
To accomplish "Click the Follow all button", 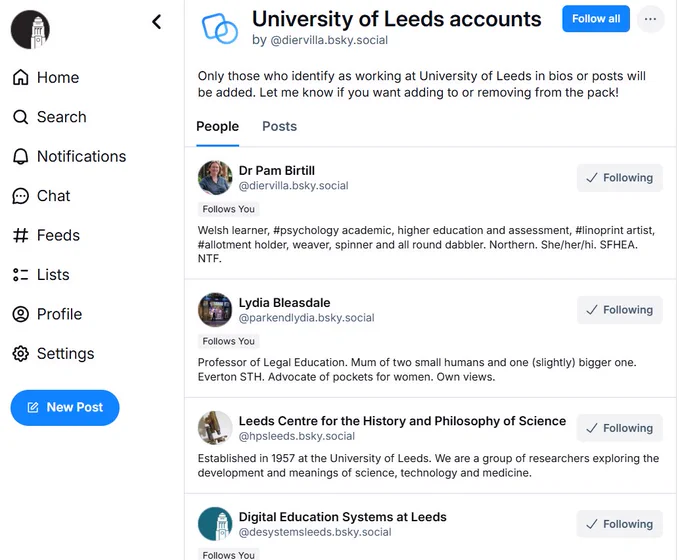I will [596, 19].
